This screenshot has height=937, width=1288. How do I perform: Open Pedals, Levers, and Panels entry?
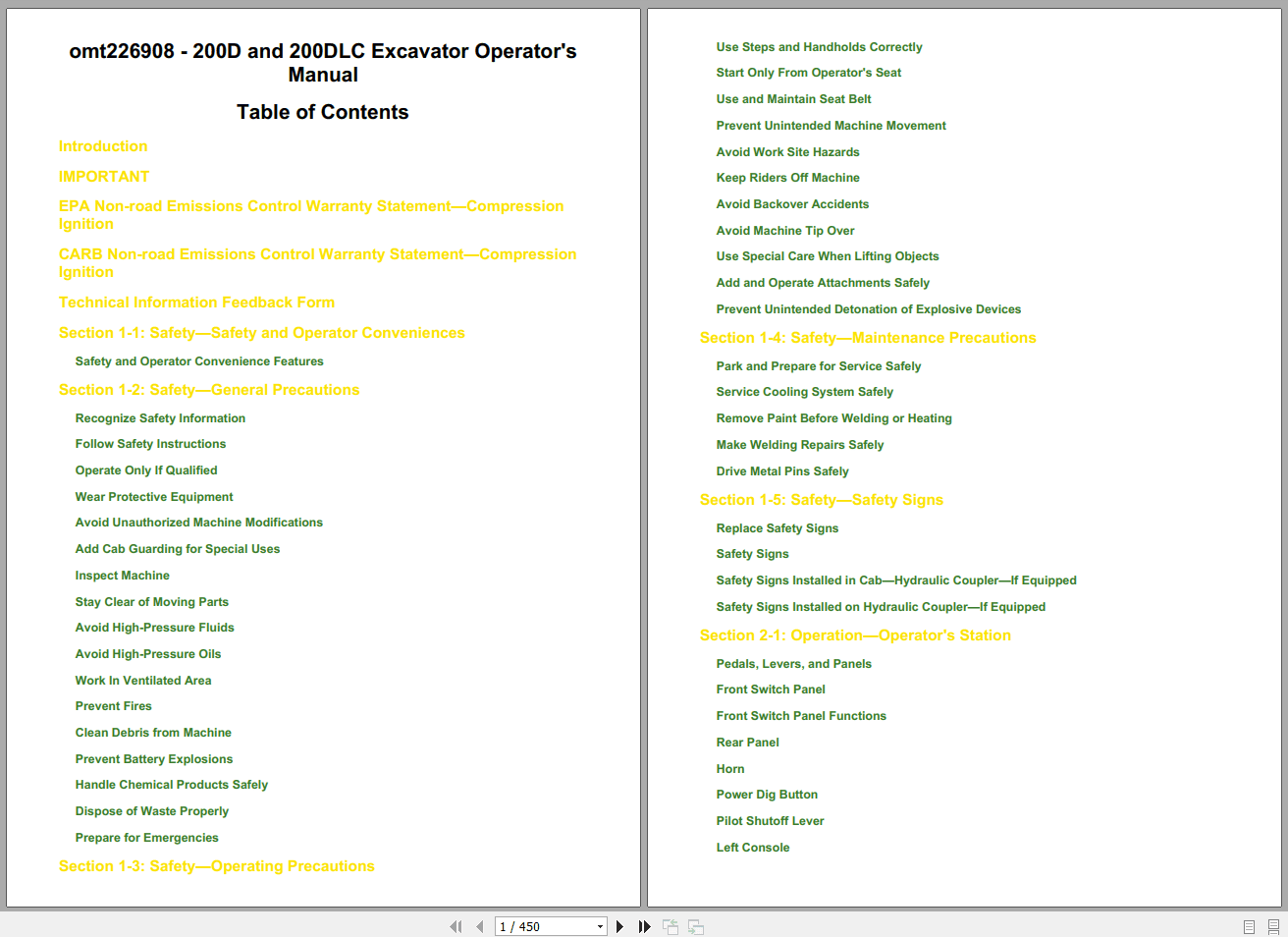coord(794,664)
